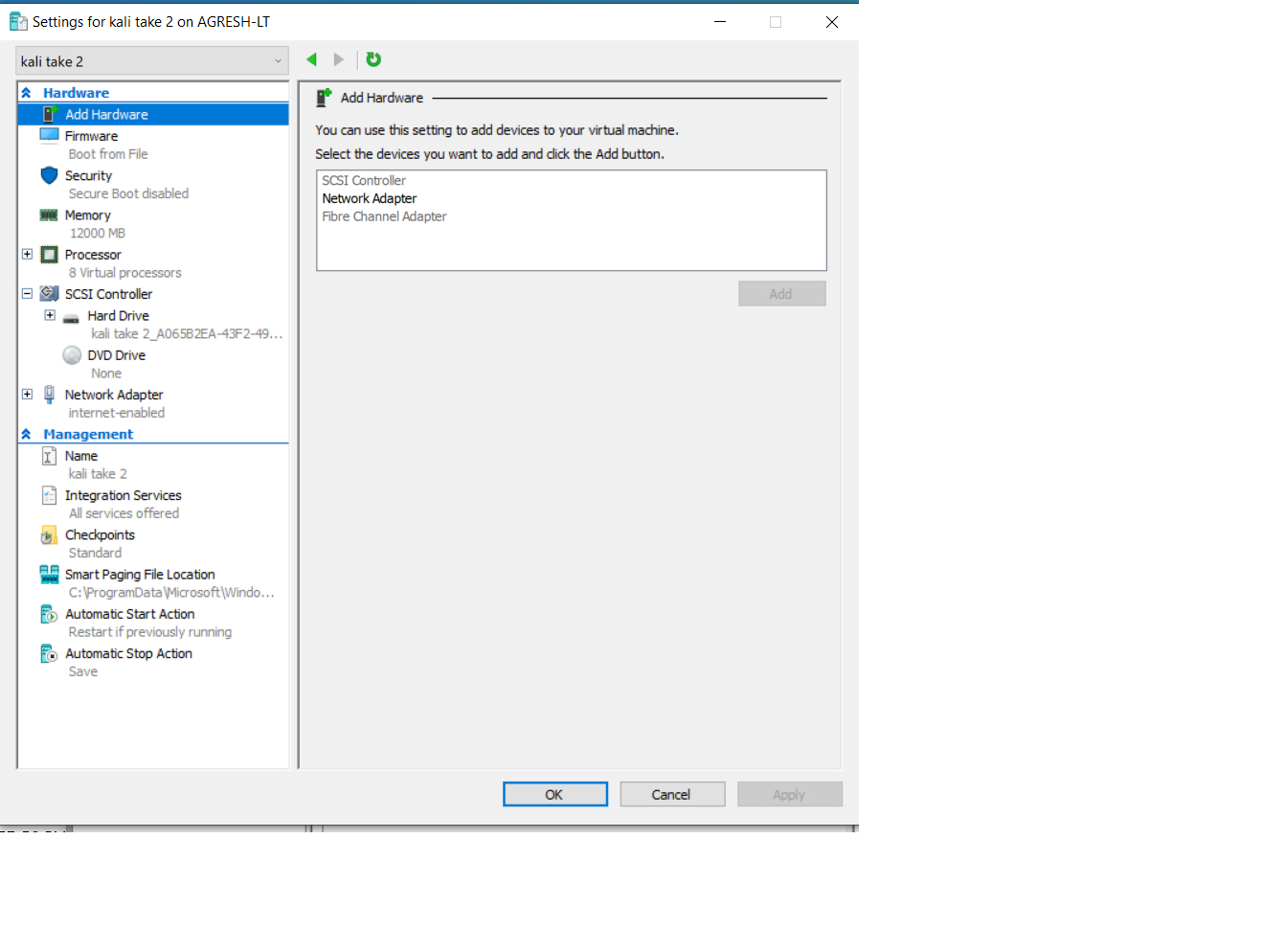Click the OK button
1285x952 pixels.
tap(554, 793)
